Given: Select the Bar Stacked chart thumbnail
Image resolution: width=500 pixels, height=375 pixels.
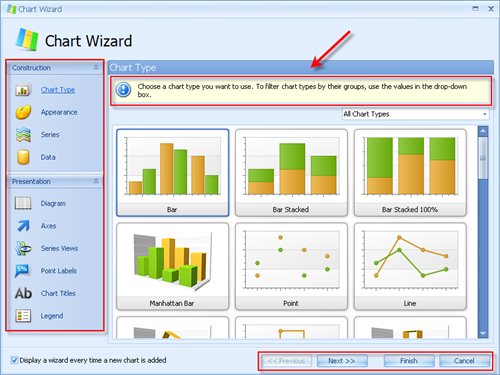Looking at the screenshot, I should click(291, 173).
